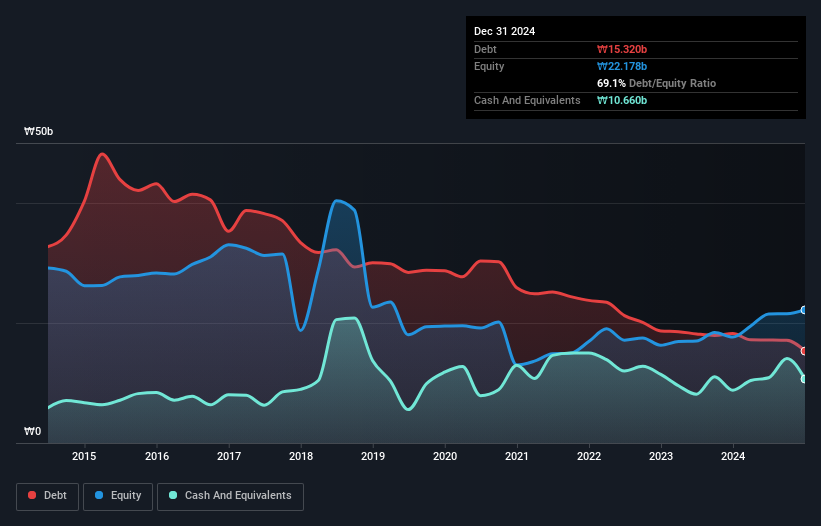This screenshot has width=821, height=526.
Task: Select the 2020 x-axis label
Action: point(445,456)
